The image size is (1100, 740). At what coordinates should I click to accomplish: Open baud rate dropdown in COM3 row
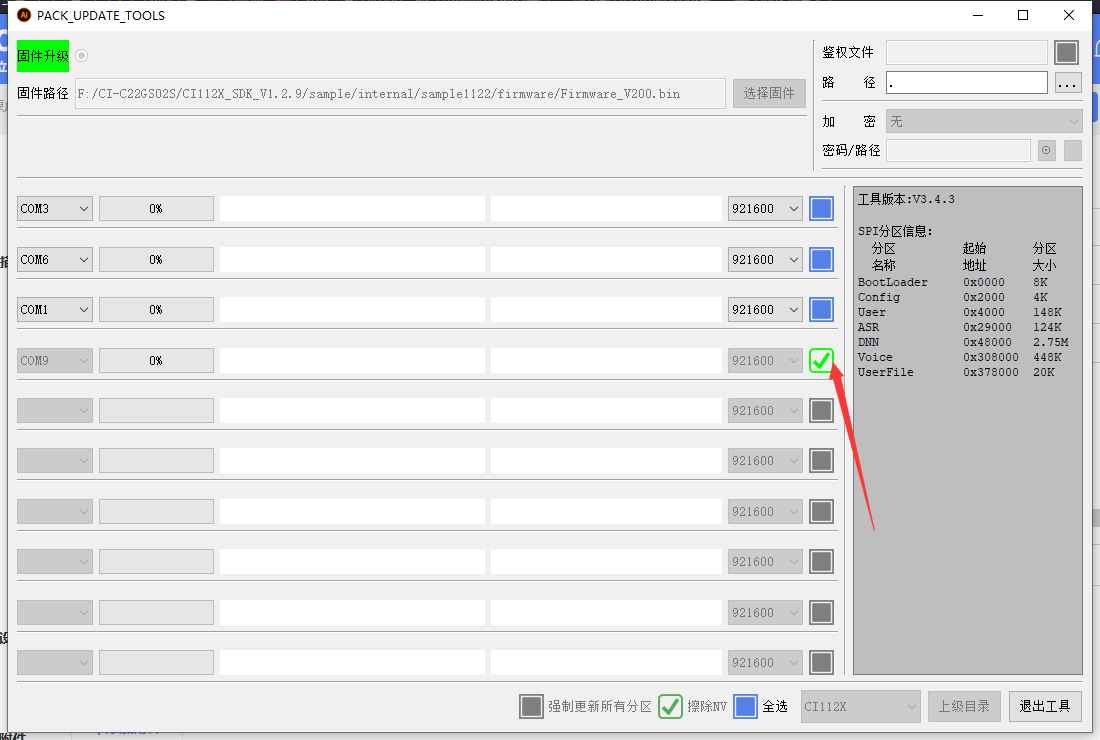(765, 208)
